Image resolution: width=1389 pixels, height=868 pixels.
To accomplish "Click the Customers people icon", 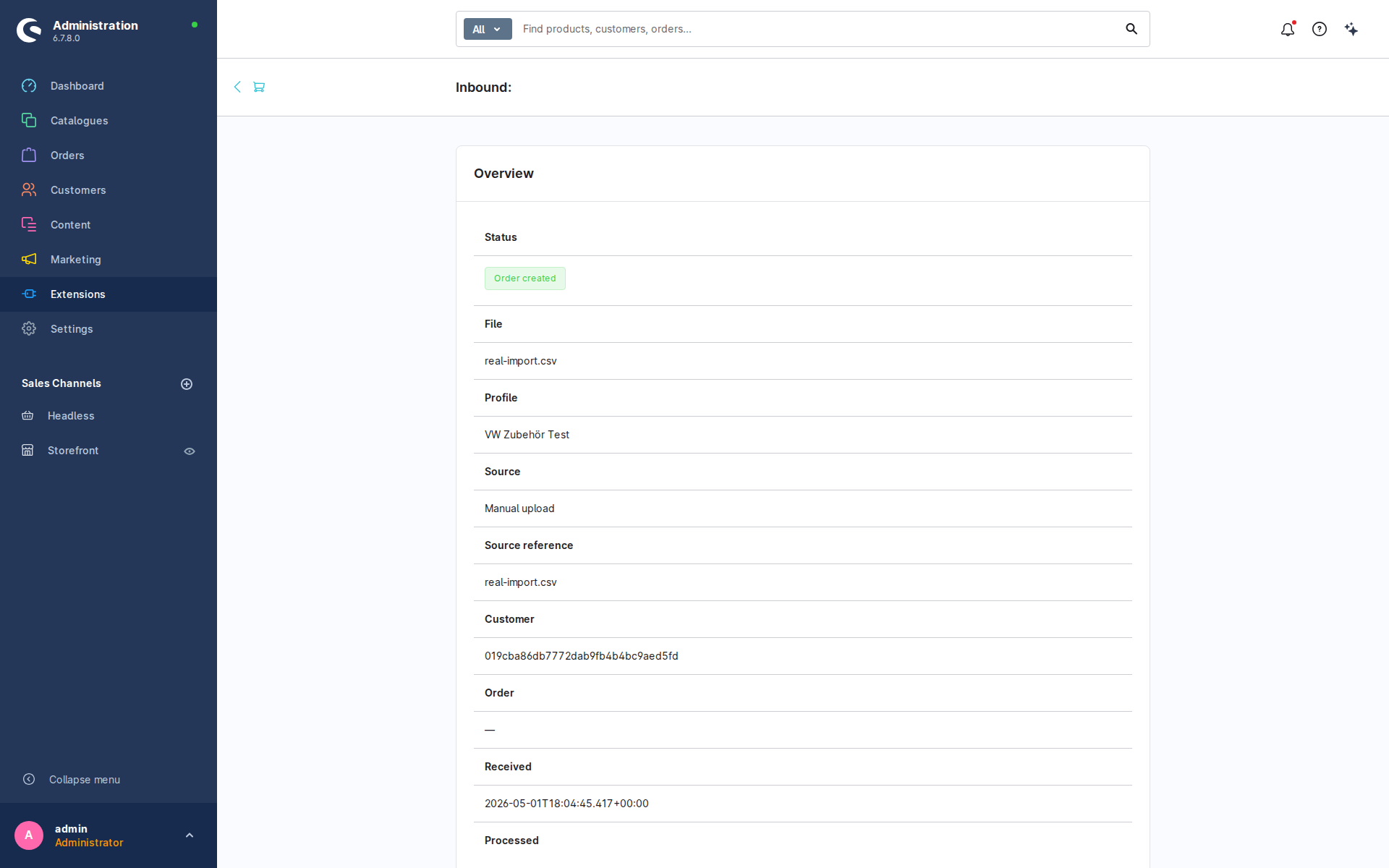I will (x=29, y=190).
